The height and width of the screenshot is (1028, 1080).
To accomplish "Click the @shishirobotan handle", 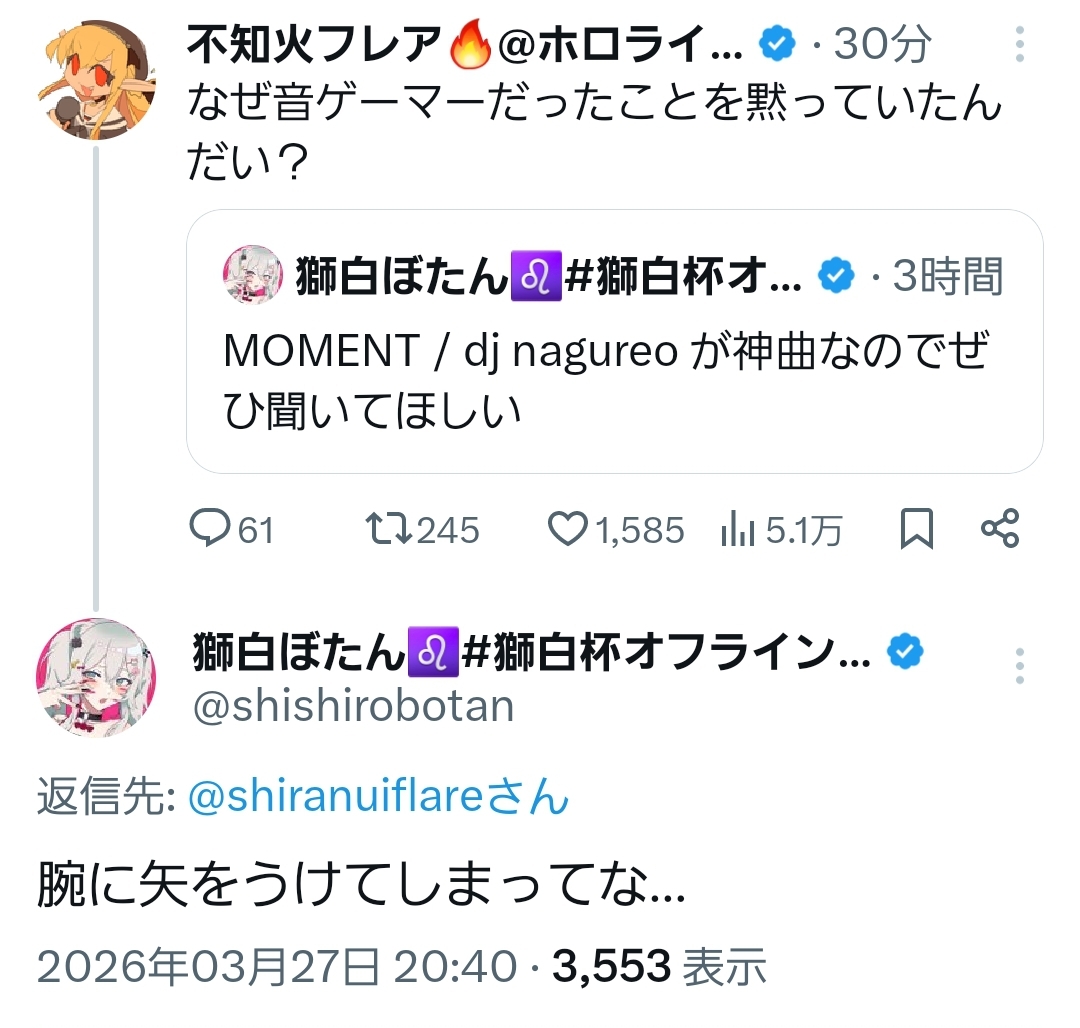I will point(352,706).
